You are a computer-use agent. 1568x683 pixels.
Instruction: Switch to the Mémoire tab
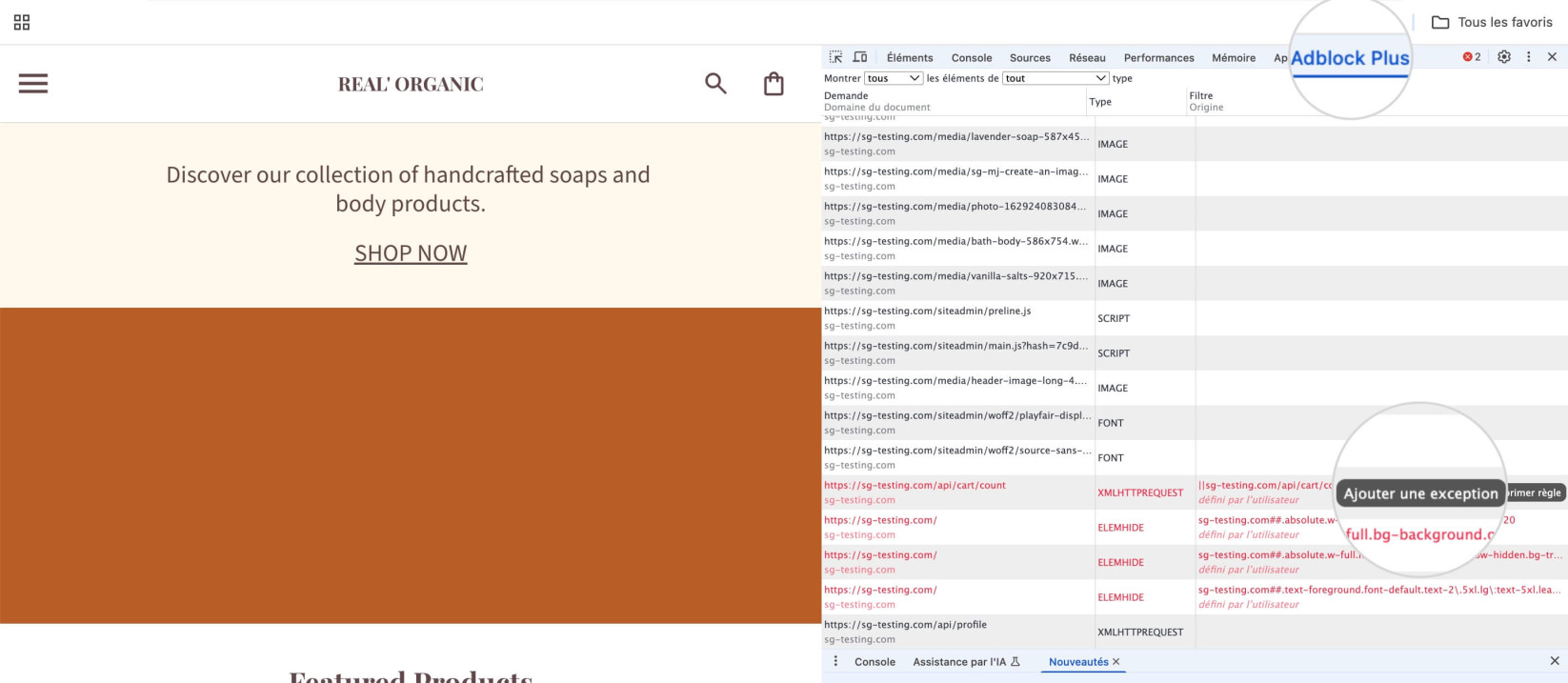click(x=1234, y=58)
